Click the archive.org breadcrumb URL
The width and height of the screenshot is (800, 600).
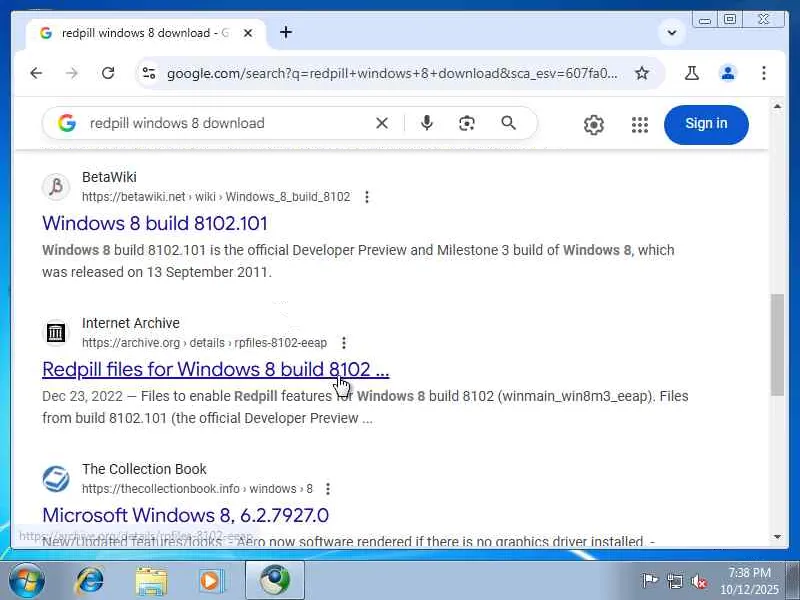204,343
